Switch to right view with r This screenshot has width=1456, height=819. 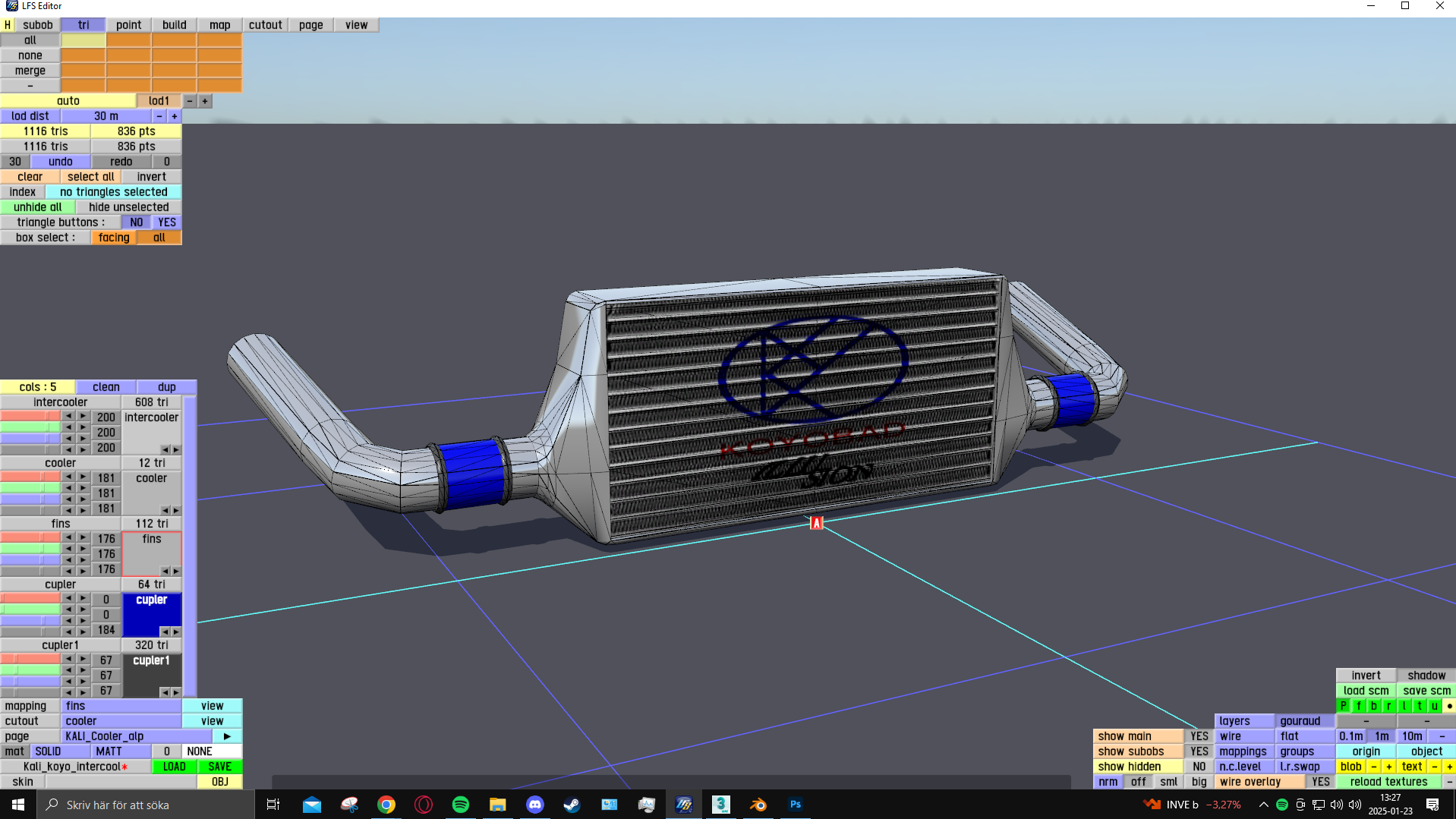pos(1389,706)
